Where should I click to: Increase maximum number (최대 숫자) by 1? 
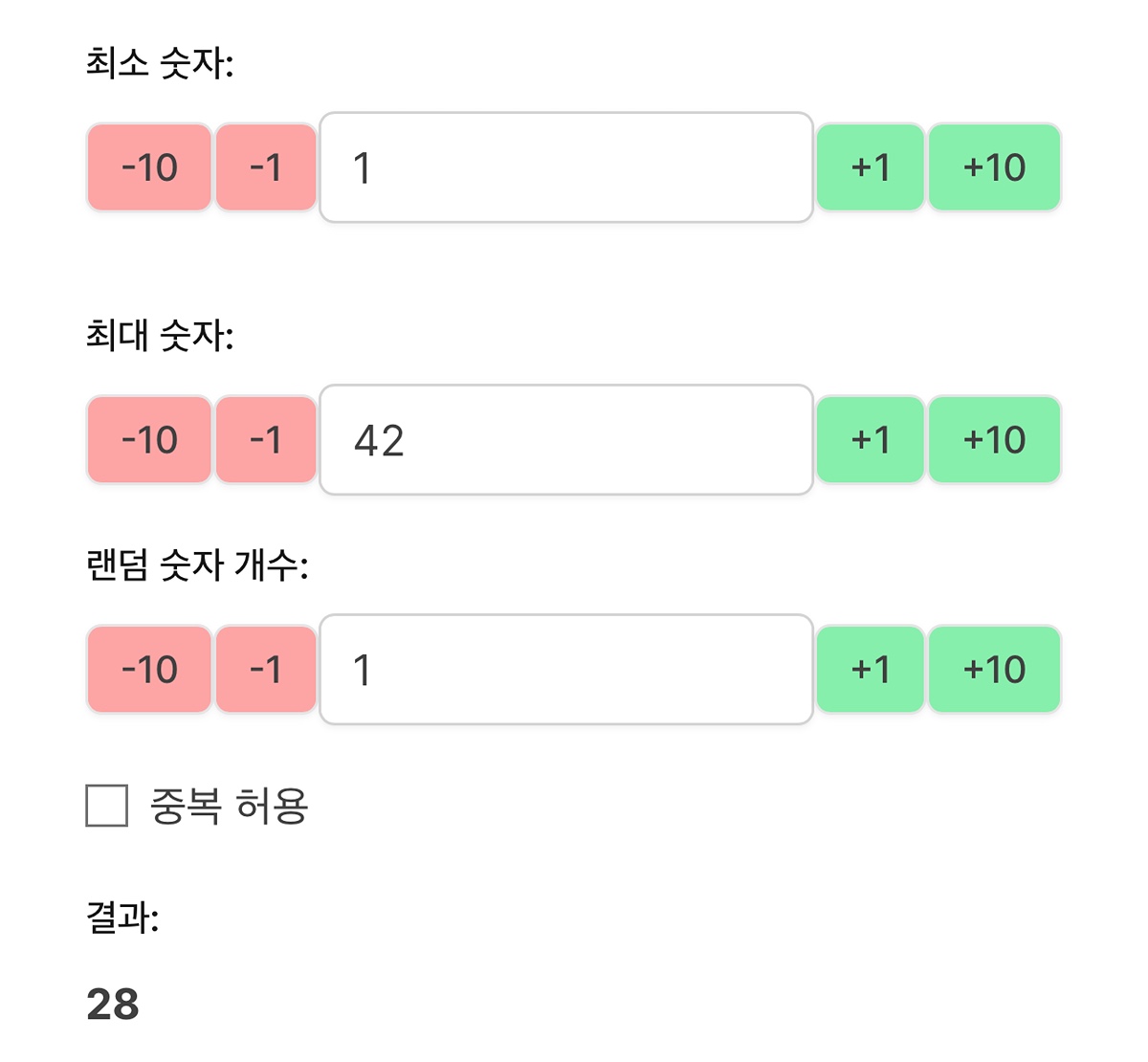[x=870, y=440]
